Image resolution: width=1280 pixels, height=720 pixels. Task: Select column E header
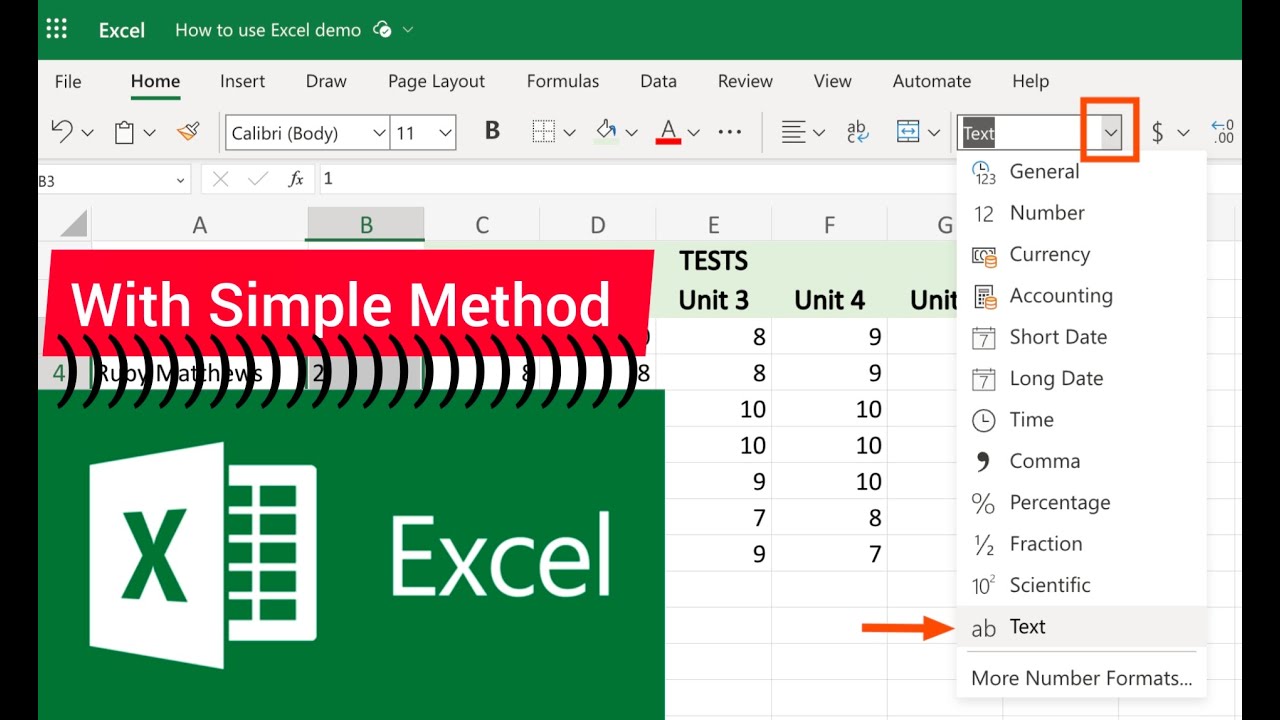pos(713,225)
